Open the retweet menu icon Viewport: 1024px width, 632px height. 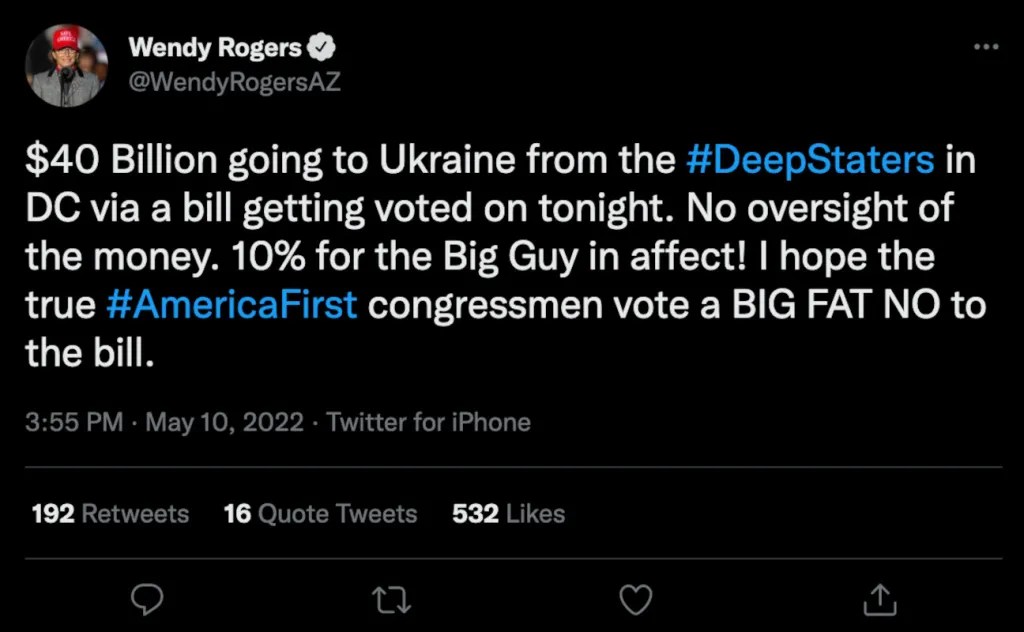385,598
